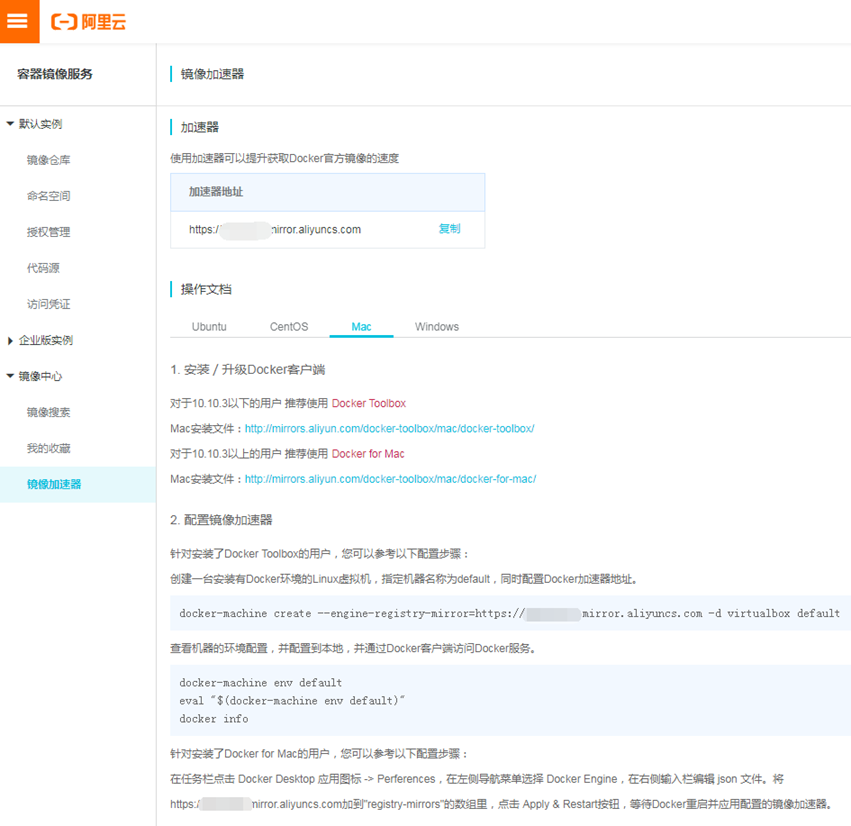Open the hamburger navigation menu
Viewport: 851px width, 826px height.
(19, 21)
